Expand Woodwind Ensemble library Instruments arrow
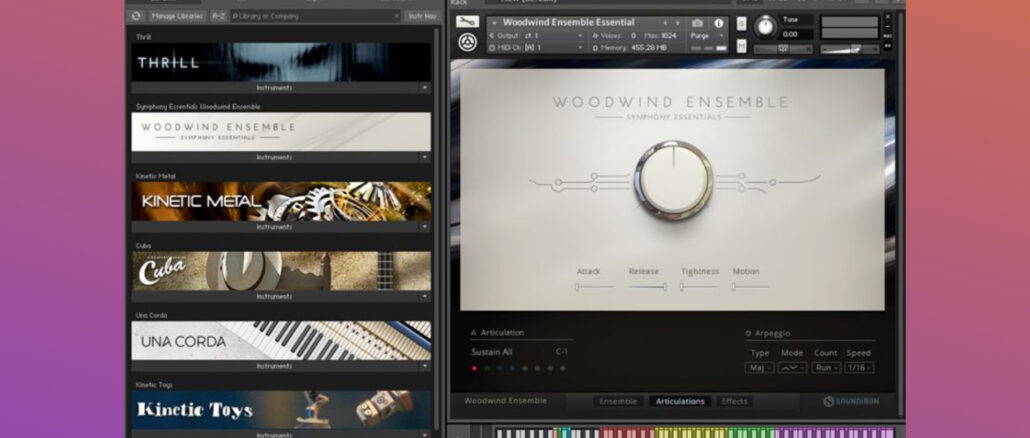Image resolution: width=1030 pixels, height=438 pixels. tap(424, 158)
